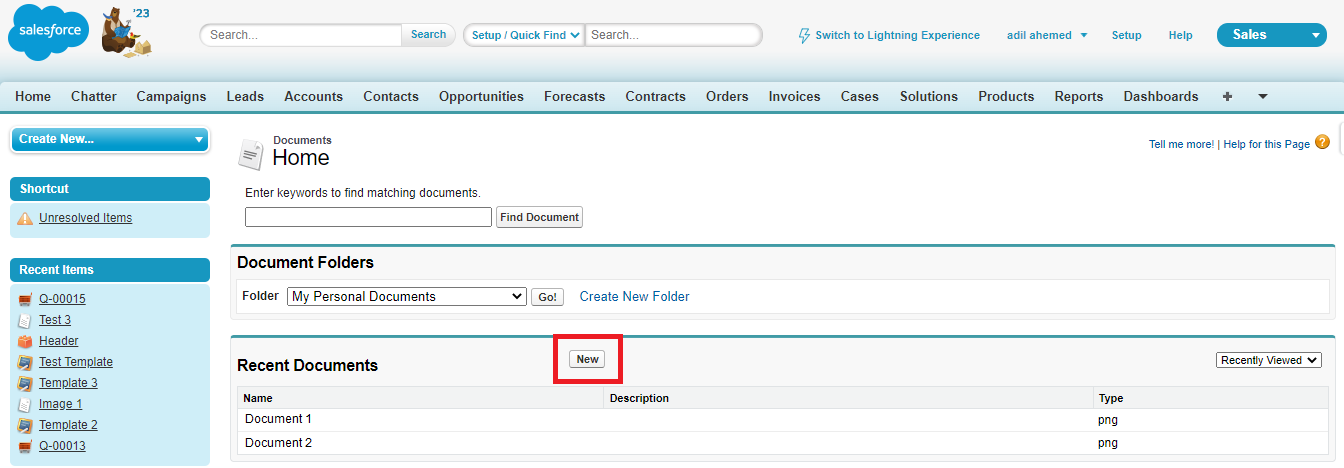Viewport: 1344px width, 468px height.
Task: Click the Tell me more! link
Action: point(1181,144)
